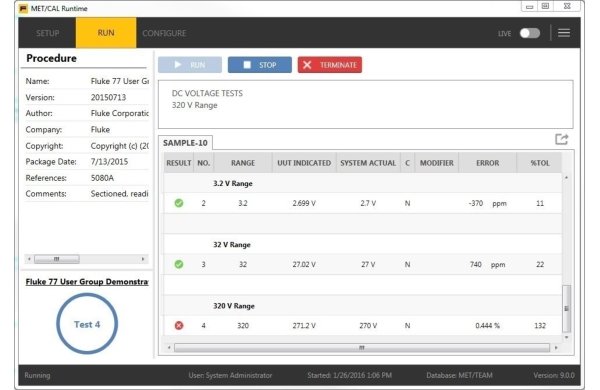Open Fluke 77 User Group Demonstration link

[x=87, y=282]
